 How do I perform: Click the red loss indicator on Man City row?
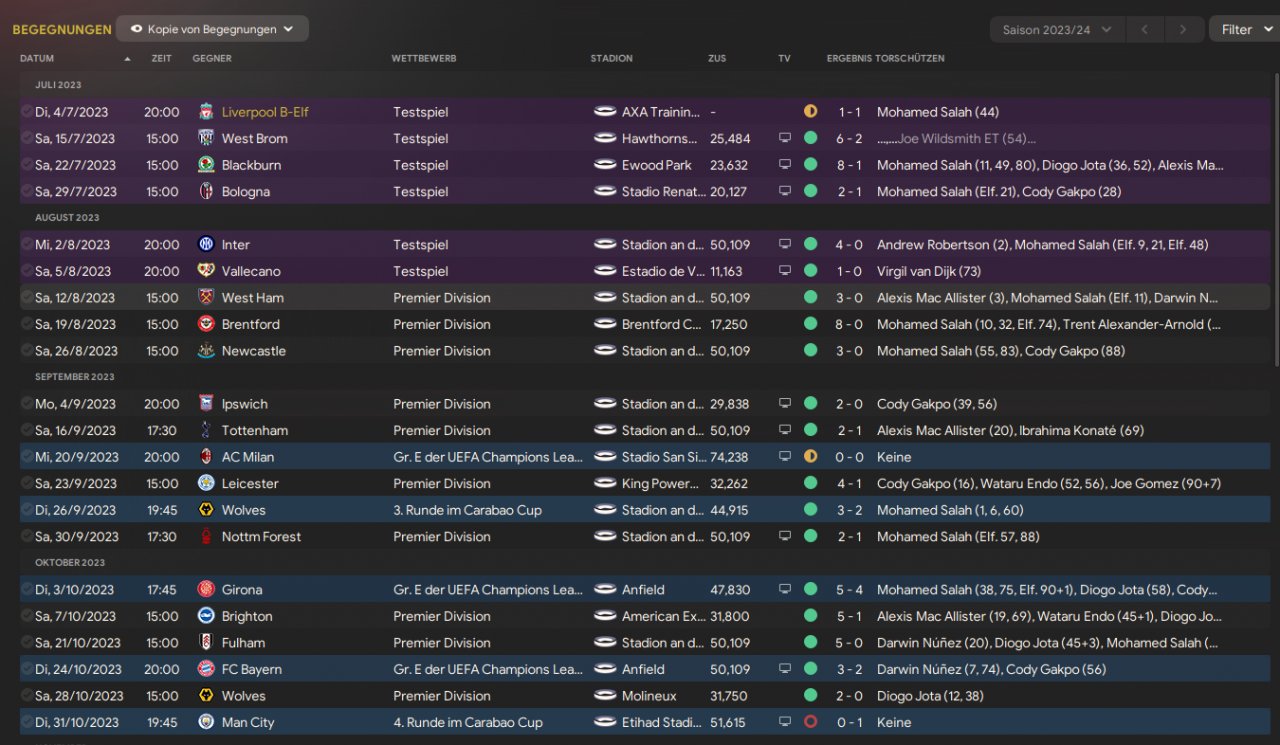tap(810, 722)
